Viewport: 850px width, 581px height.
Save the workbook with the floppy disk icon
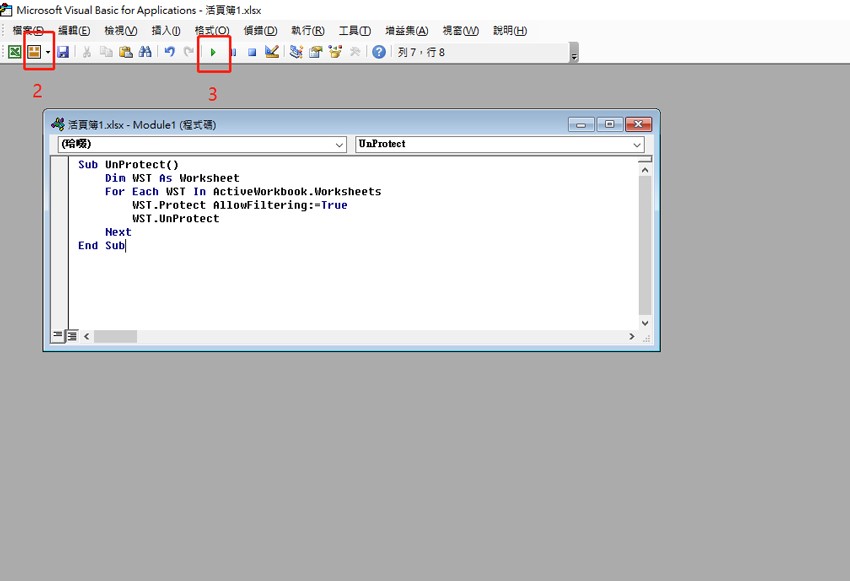click(x=63, y=52)
